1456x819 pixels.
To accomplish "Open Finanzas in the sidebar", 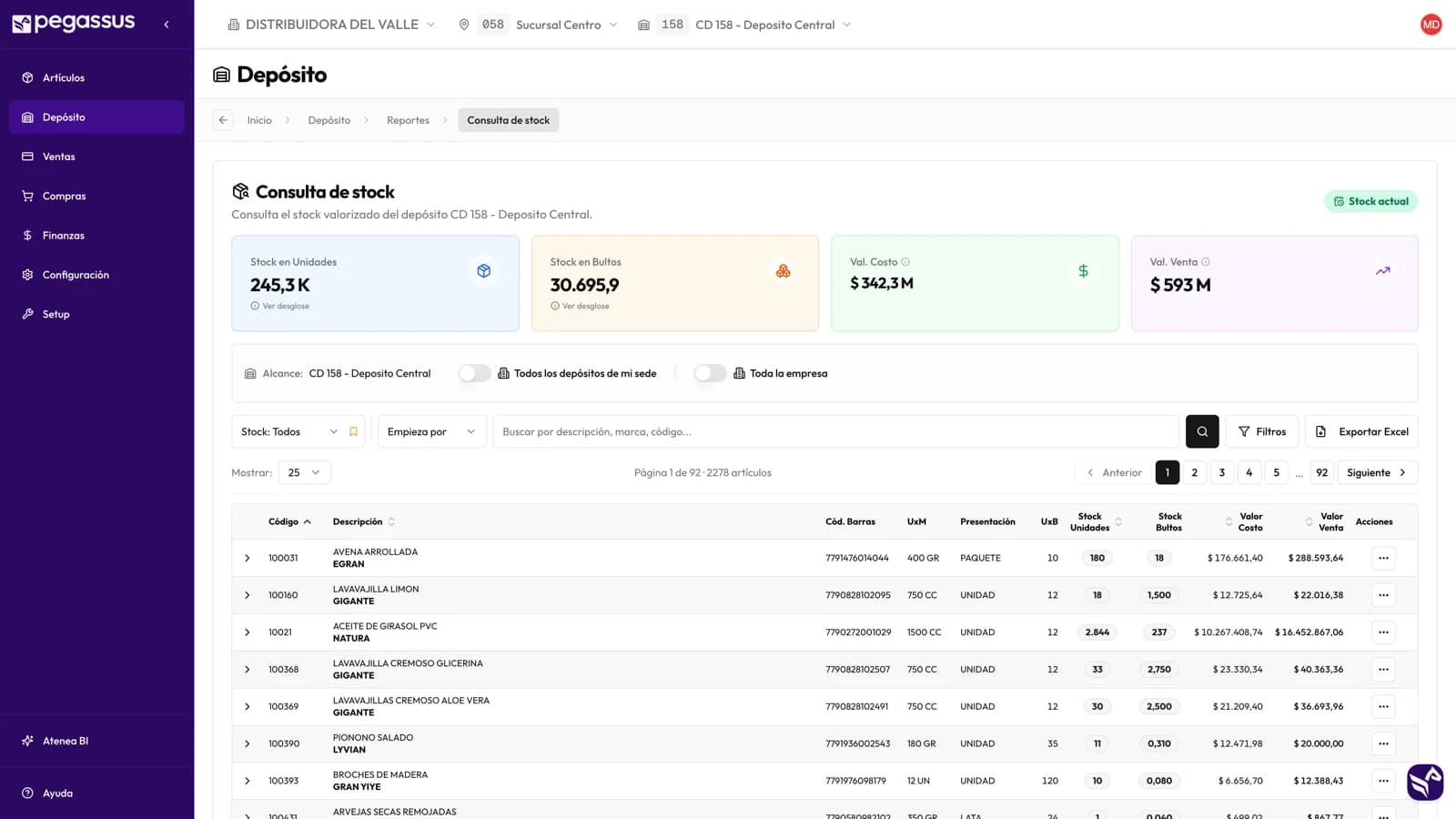I will tap(96, 235).
